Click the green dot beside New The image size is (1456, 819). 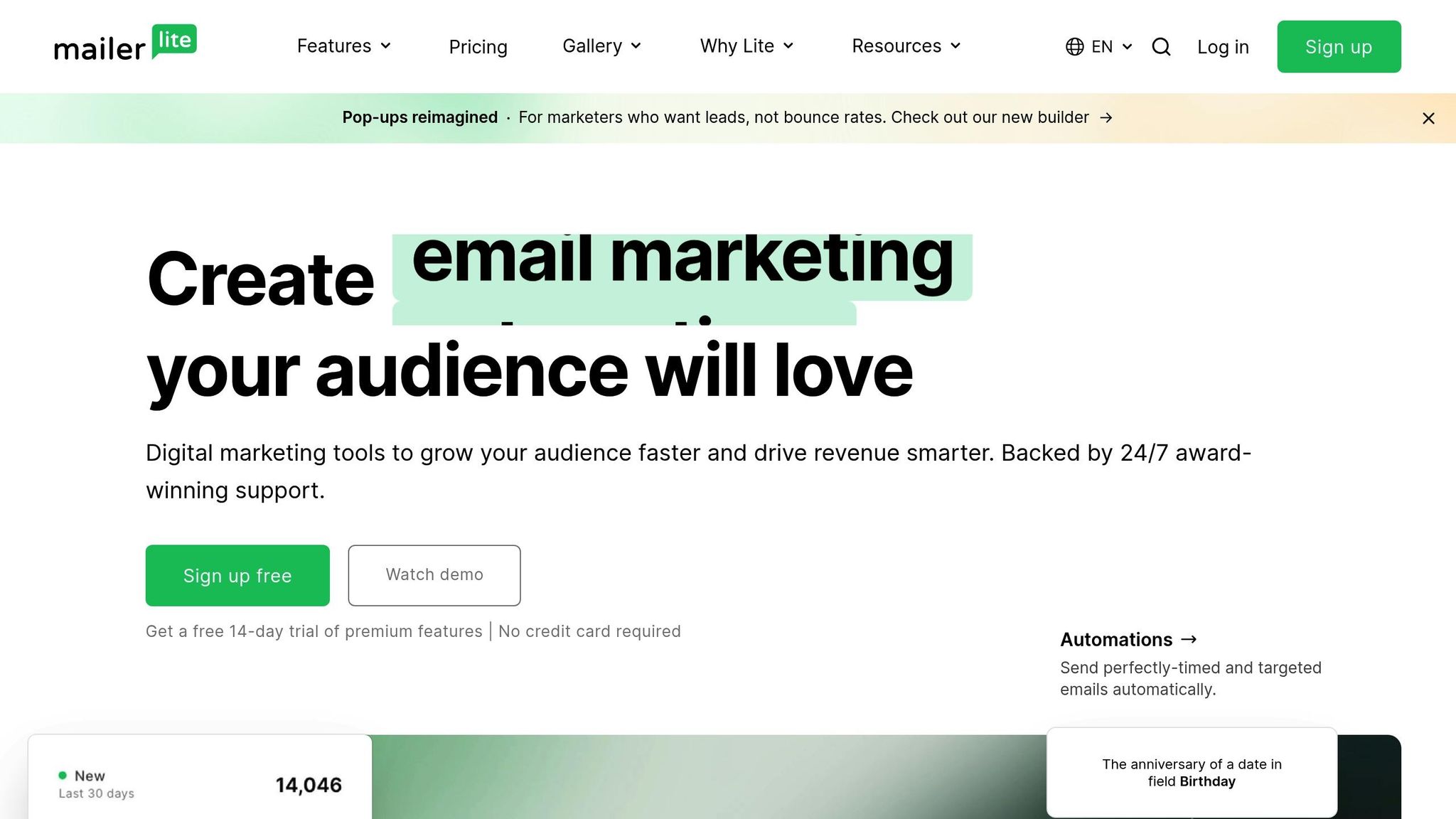[63, 776]
